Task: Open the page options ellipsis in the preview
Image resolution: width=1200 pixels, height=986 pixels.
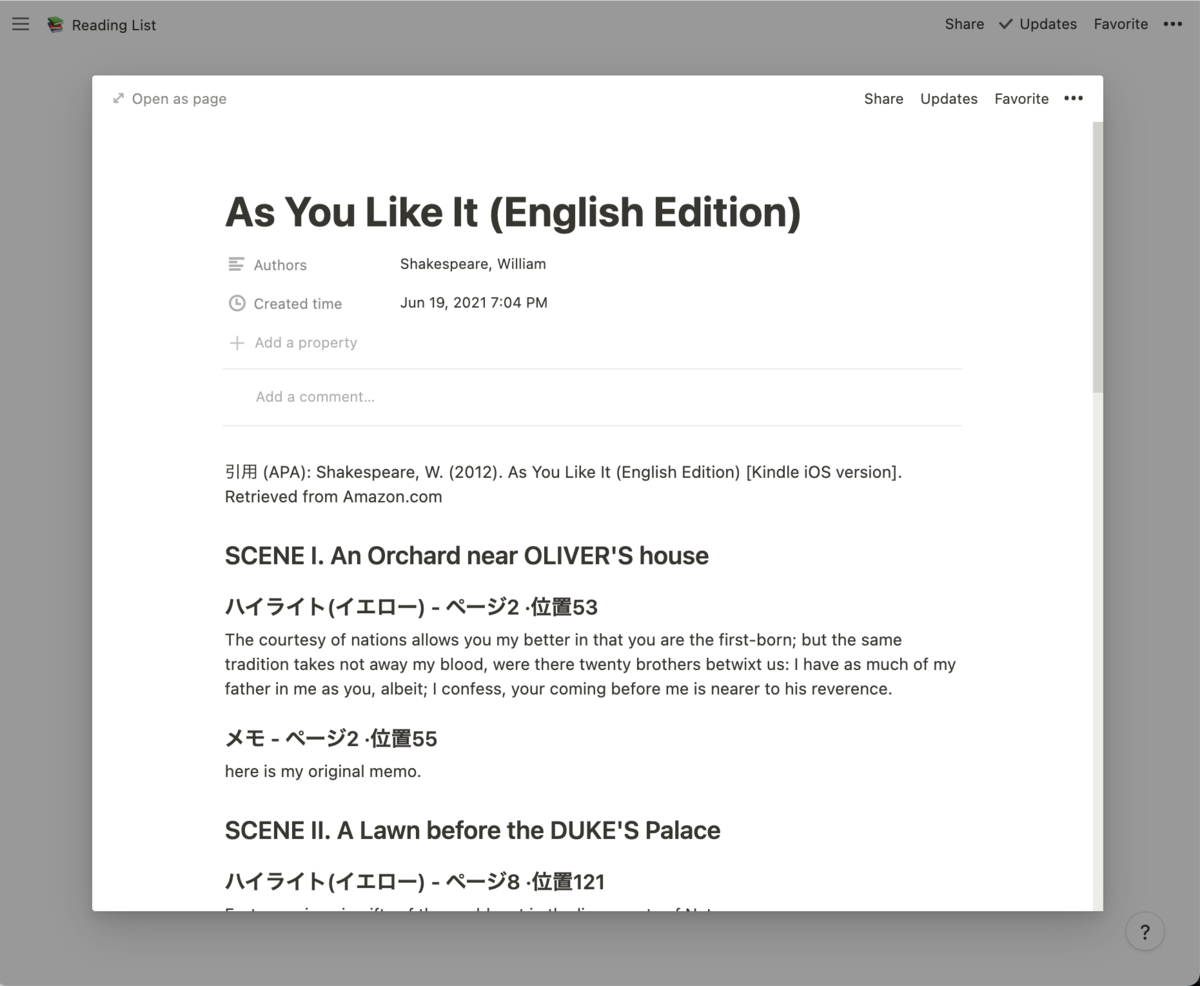Action: (1074, 98)
